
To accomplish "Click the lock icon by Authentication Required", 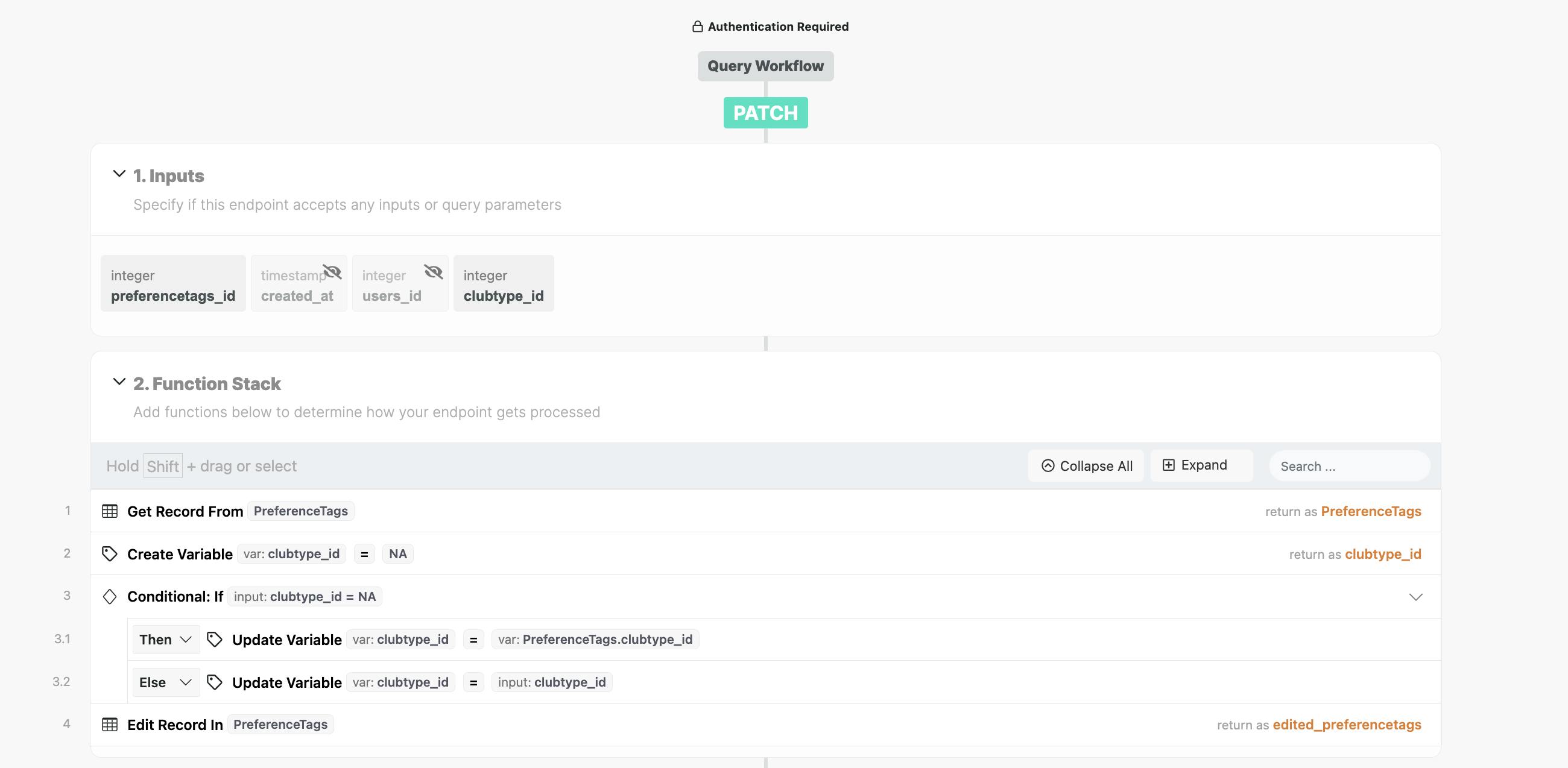I will pos(698,27).
